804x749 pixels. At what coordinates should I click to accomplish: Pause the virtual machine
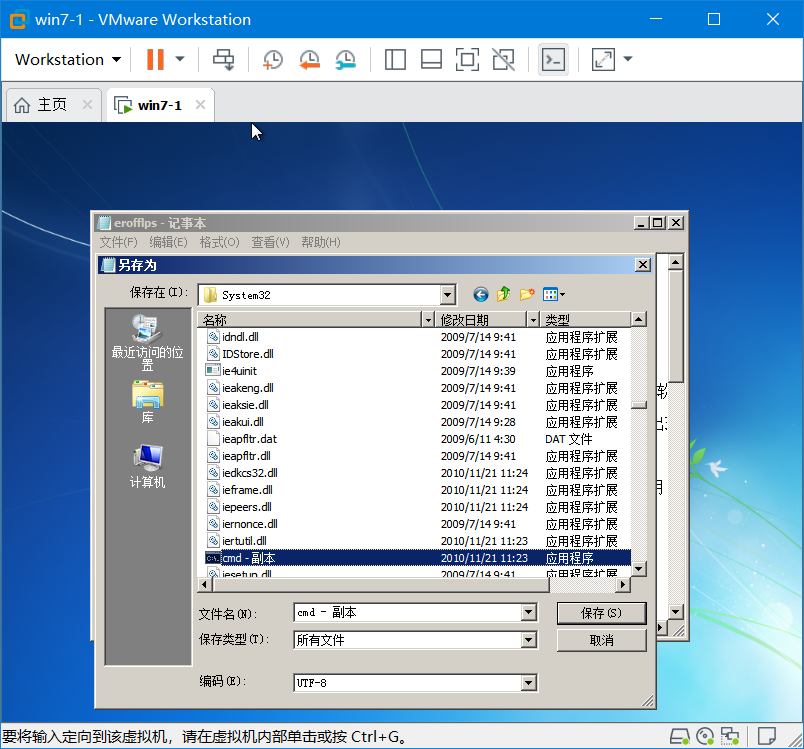point(155,59)
